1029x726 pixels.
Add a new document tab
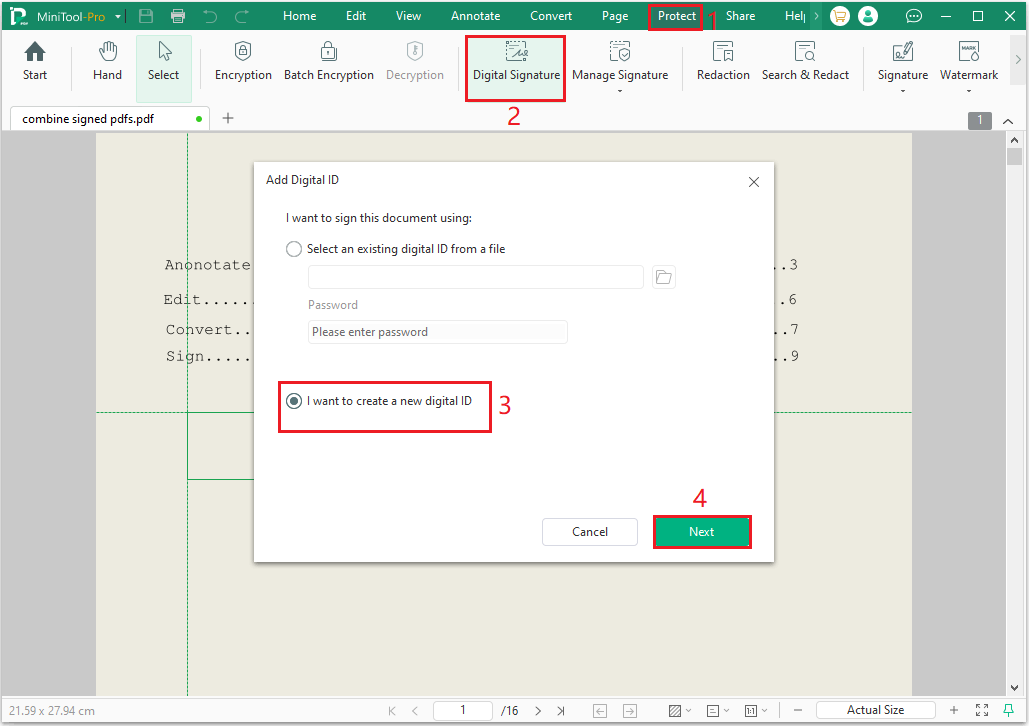[228, 118]
